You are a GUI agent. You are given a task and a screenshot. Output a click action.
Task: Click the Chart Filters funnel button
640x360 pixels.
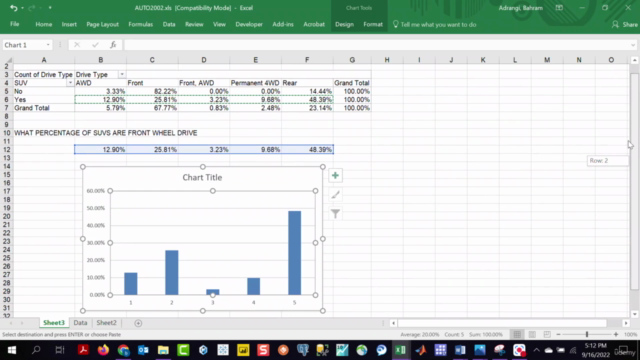pos(335,214)
